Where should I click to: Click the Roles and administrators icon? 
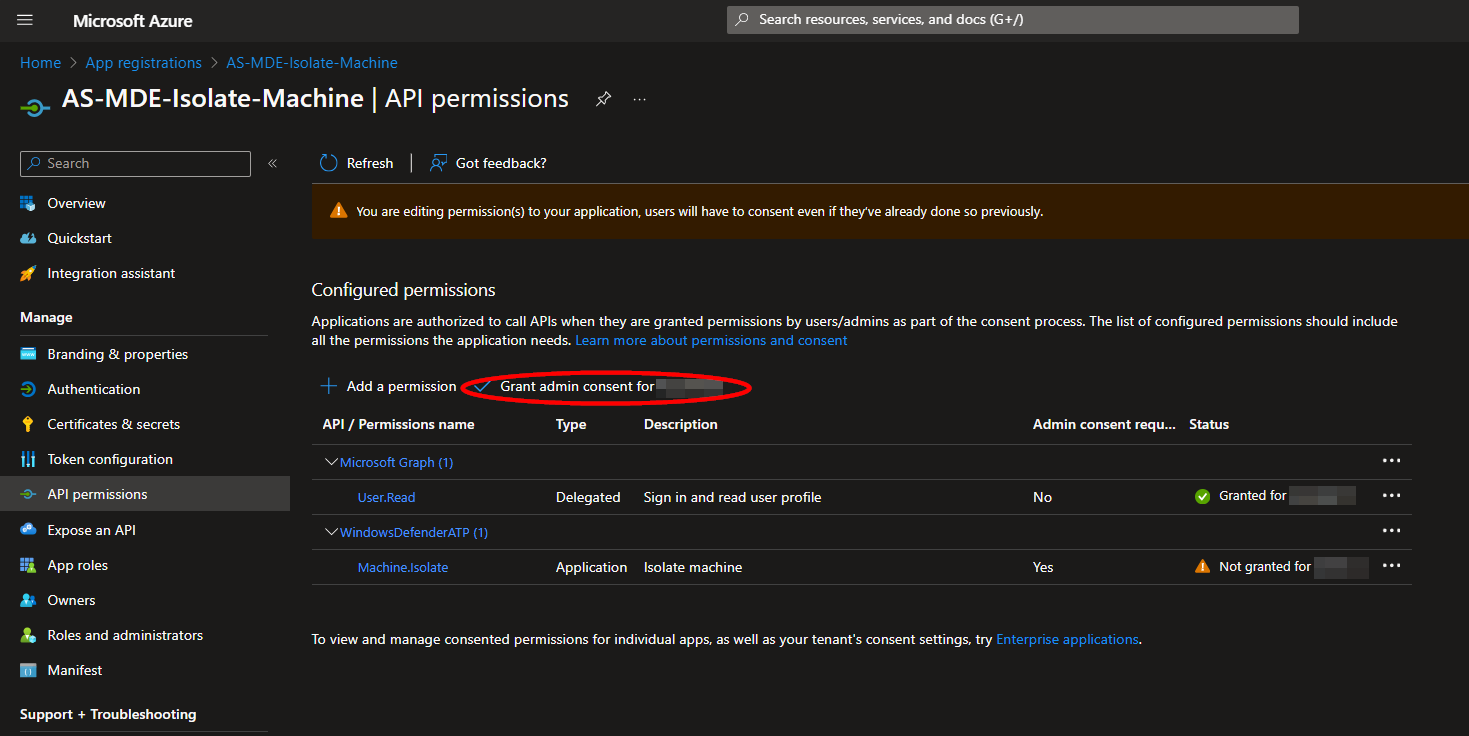28,635
